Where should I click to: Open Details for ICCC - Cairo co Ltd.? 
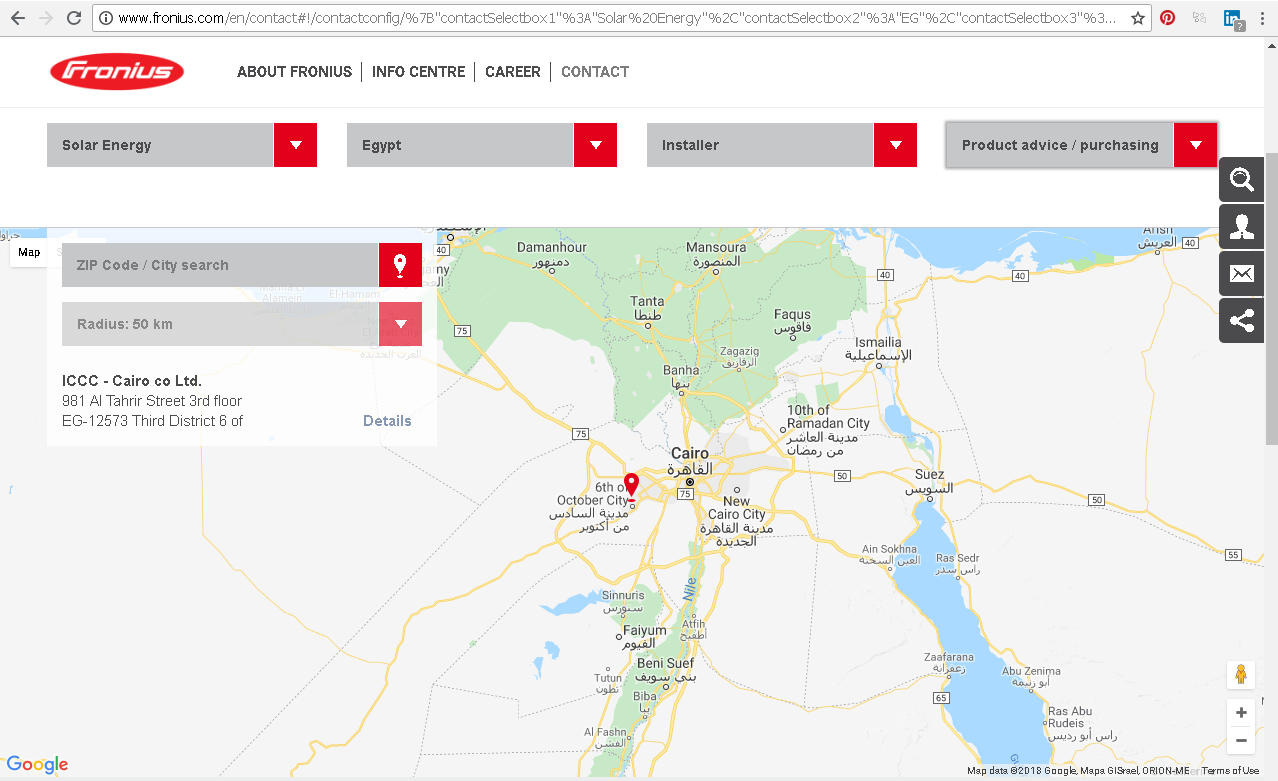point(387,421)
